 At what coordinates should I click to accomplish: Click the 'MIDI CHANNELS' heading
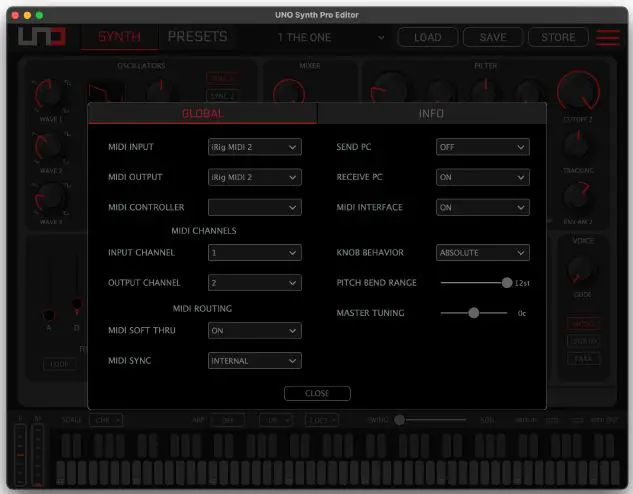tap(204, 231)
